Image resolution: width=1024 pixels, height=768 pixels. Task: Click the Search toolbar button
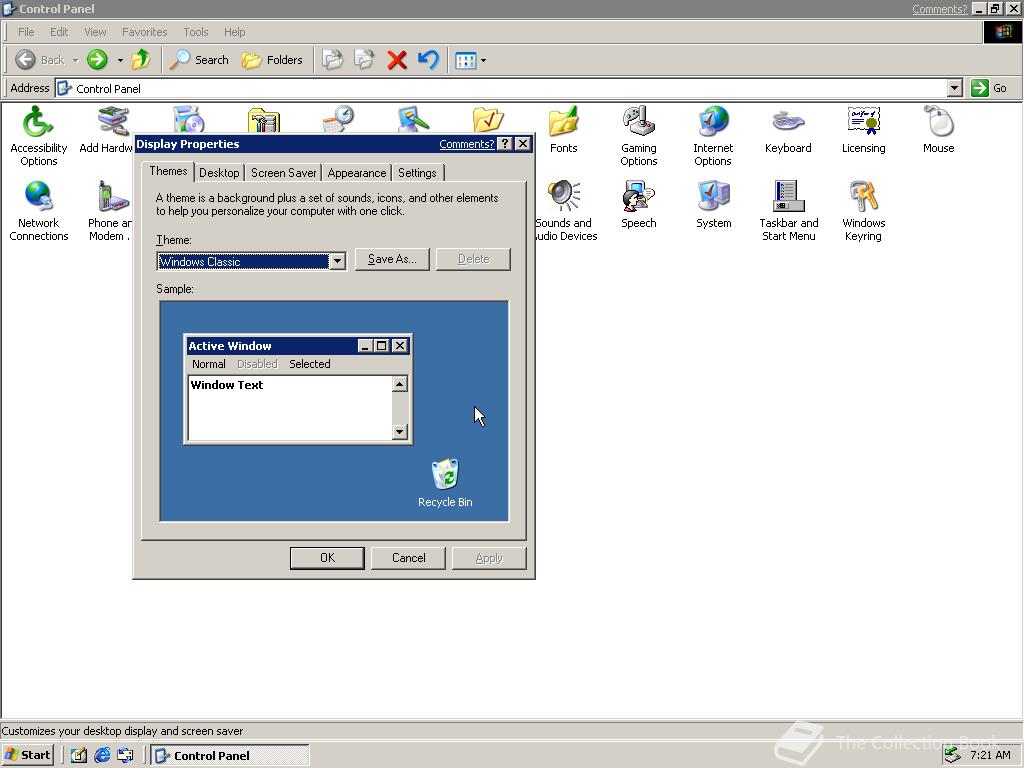pyautogui.click(x=199, y=60)
